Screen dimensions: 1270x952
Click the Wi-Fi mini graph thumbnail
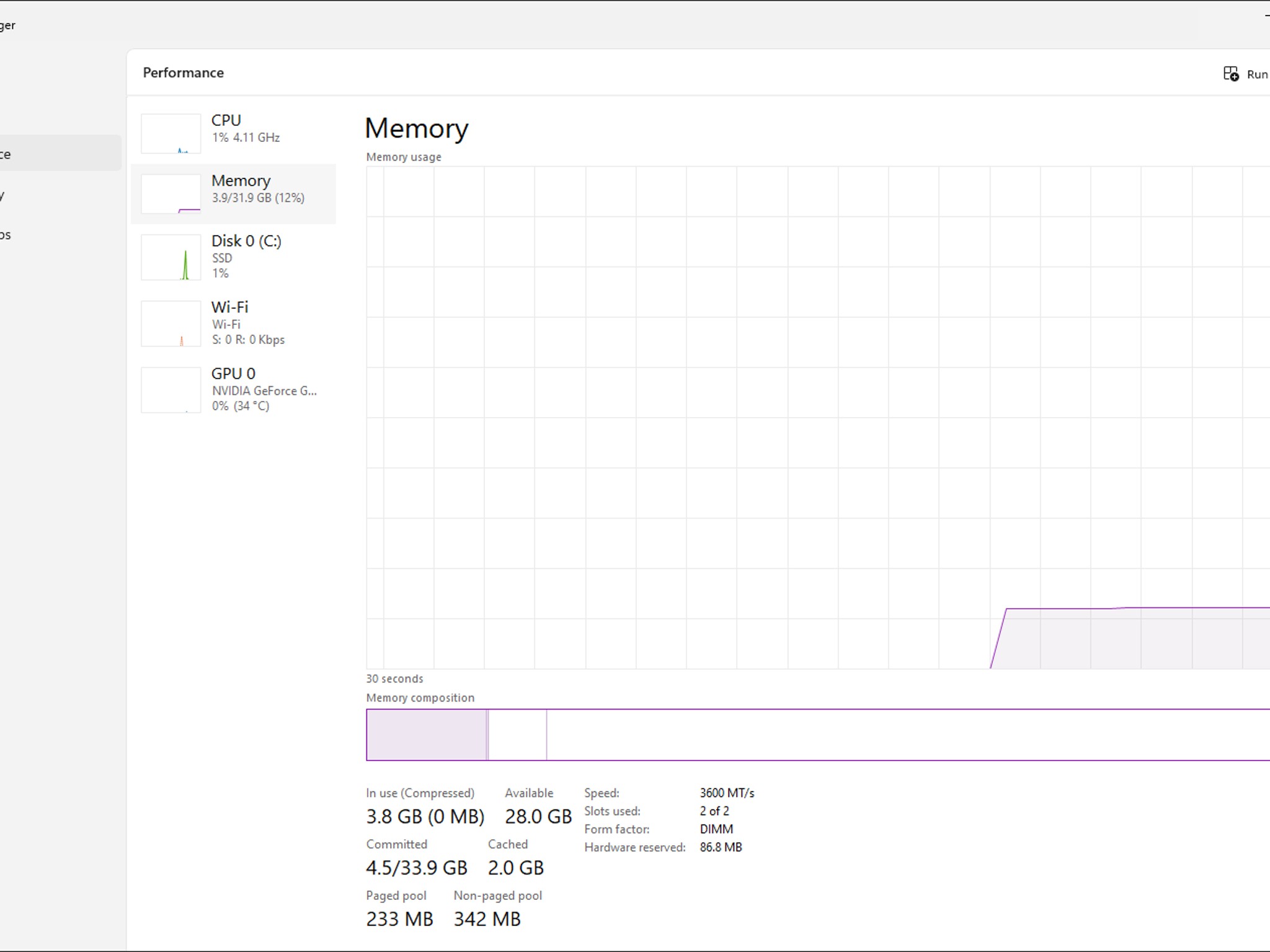tap(171, 324)
